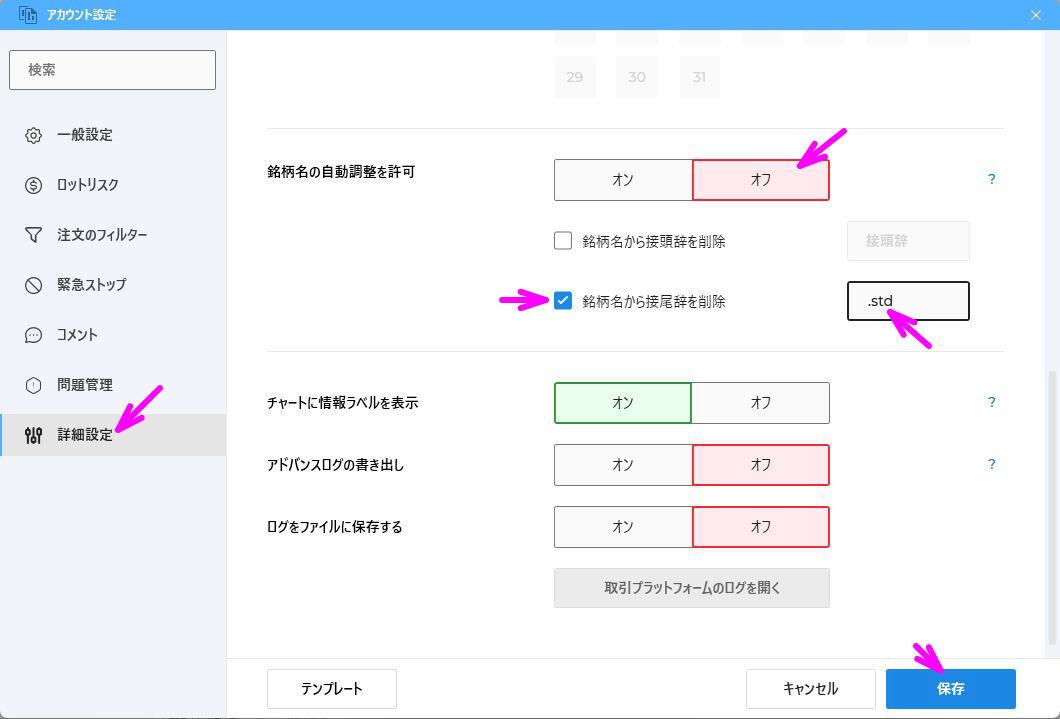
Task: Enable ログをファイルに保存する
Action: tap(622, 526)
